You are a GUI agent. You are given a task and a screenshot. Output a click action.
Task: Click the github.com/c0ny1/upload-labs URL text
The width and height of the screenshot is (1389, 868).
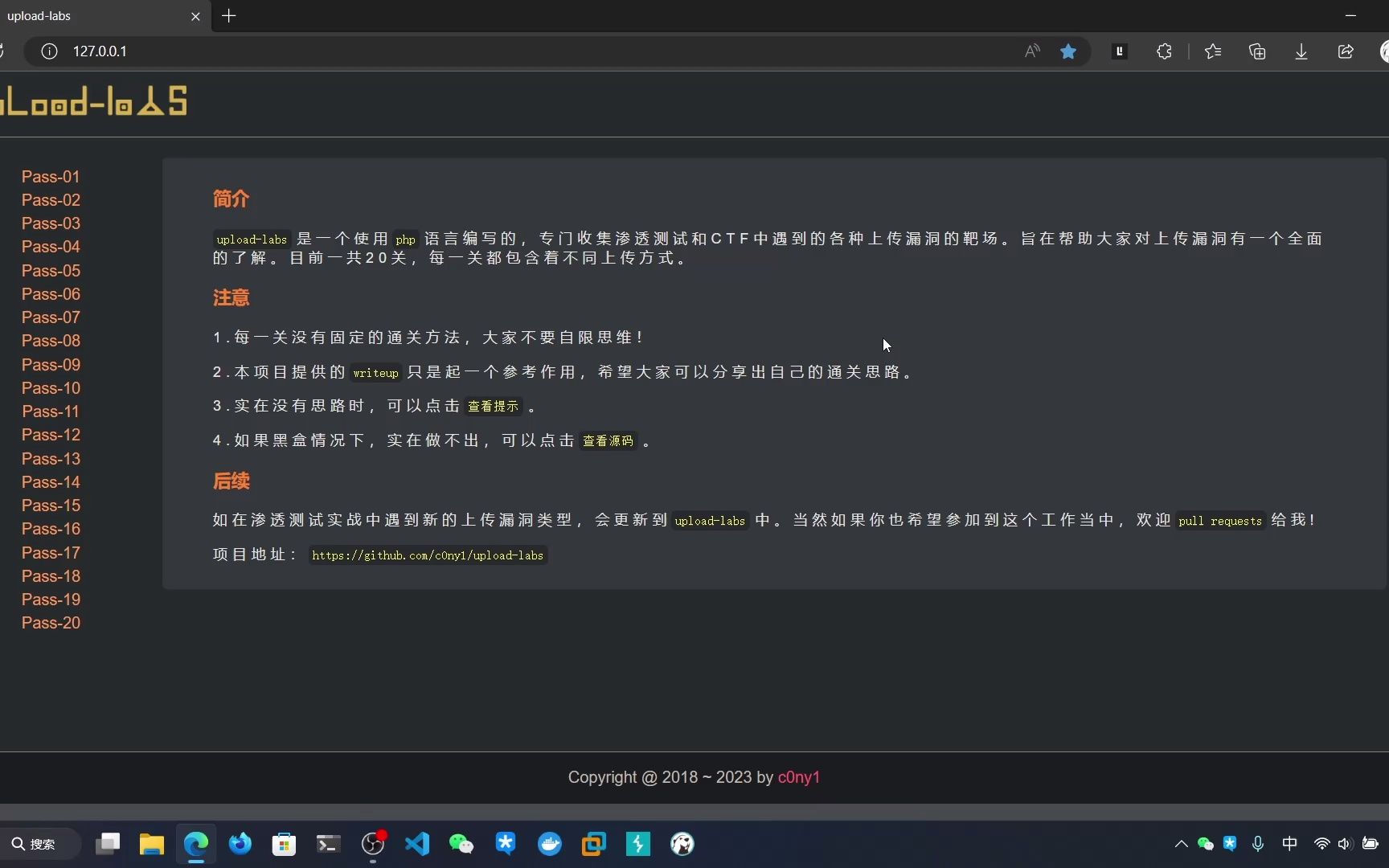pyautogui.click(x=428, y=555)
